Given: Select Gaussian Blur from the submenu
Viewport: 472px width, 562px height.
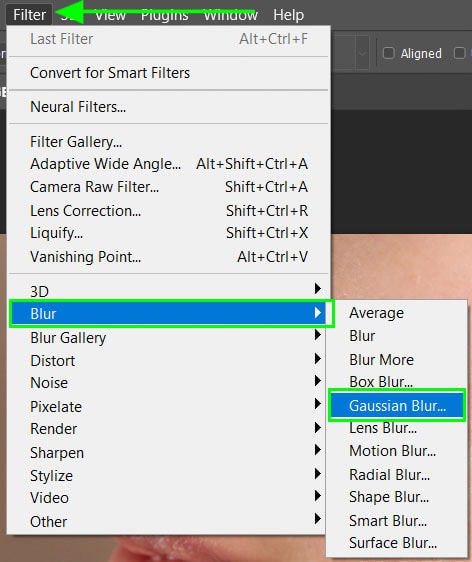Looking at the screenshot, I should click(x=397, y=406).
